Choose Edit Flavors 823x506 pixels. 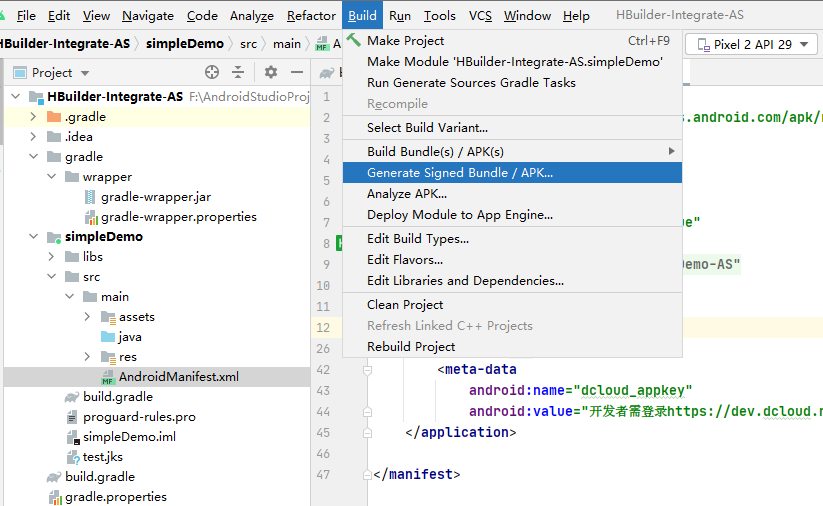tap(512, 260)
